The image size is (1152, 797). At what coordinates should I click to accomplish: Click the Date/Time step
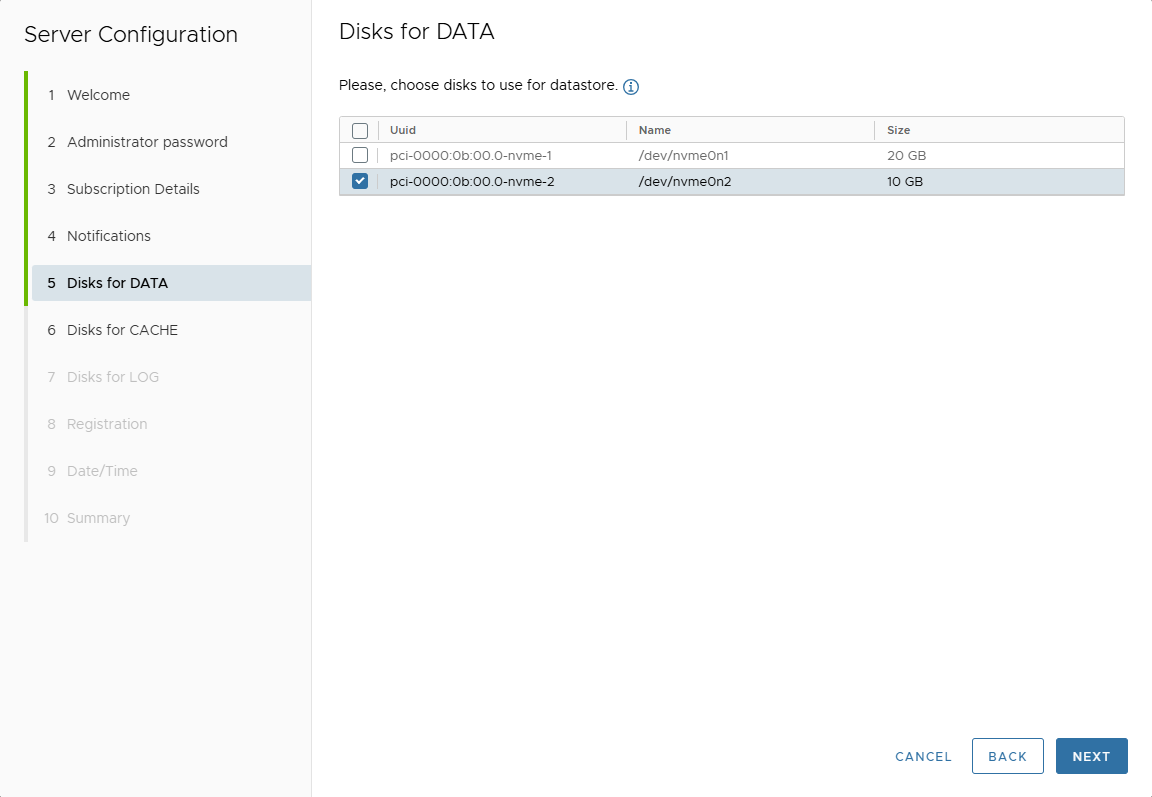pyautogui.click(x=98, y=470)
